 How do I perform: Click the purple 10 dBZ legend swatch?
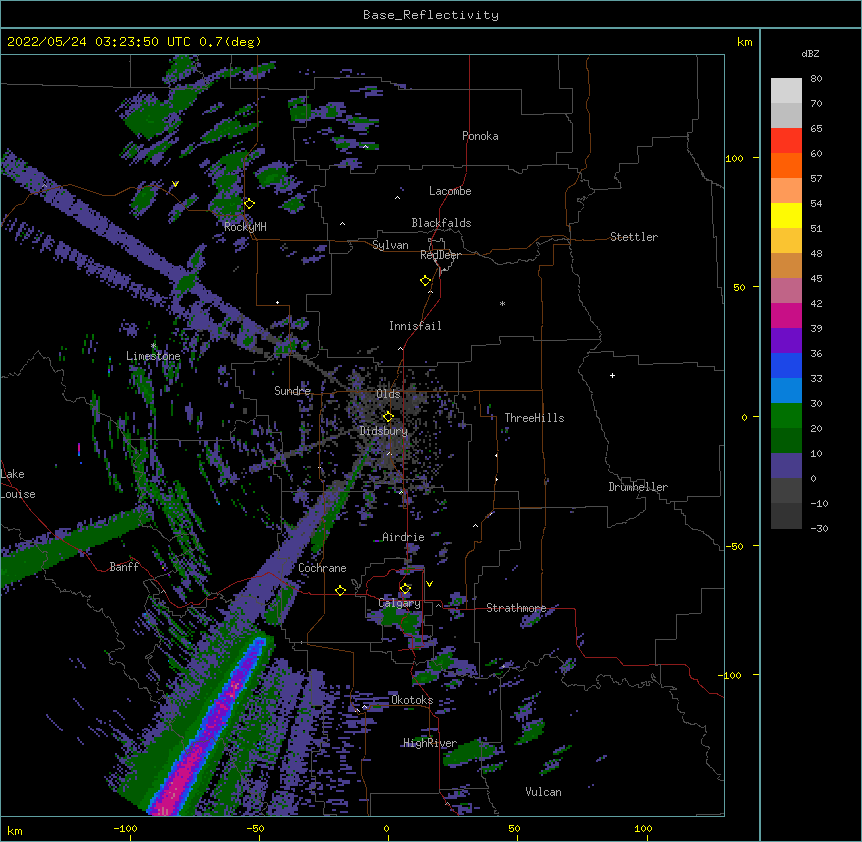tap(786, 466)
